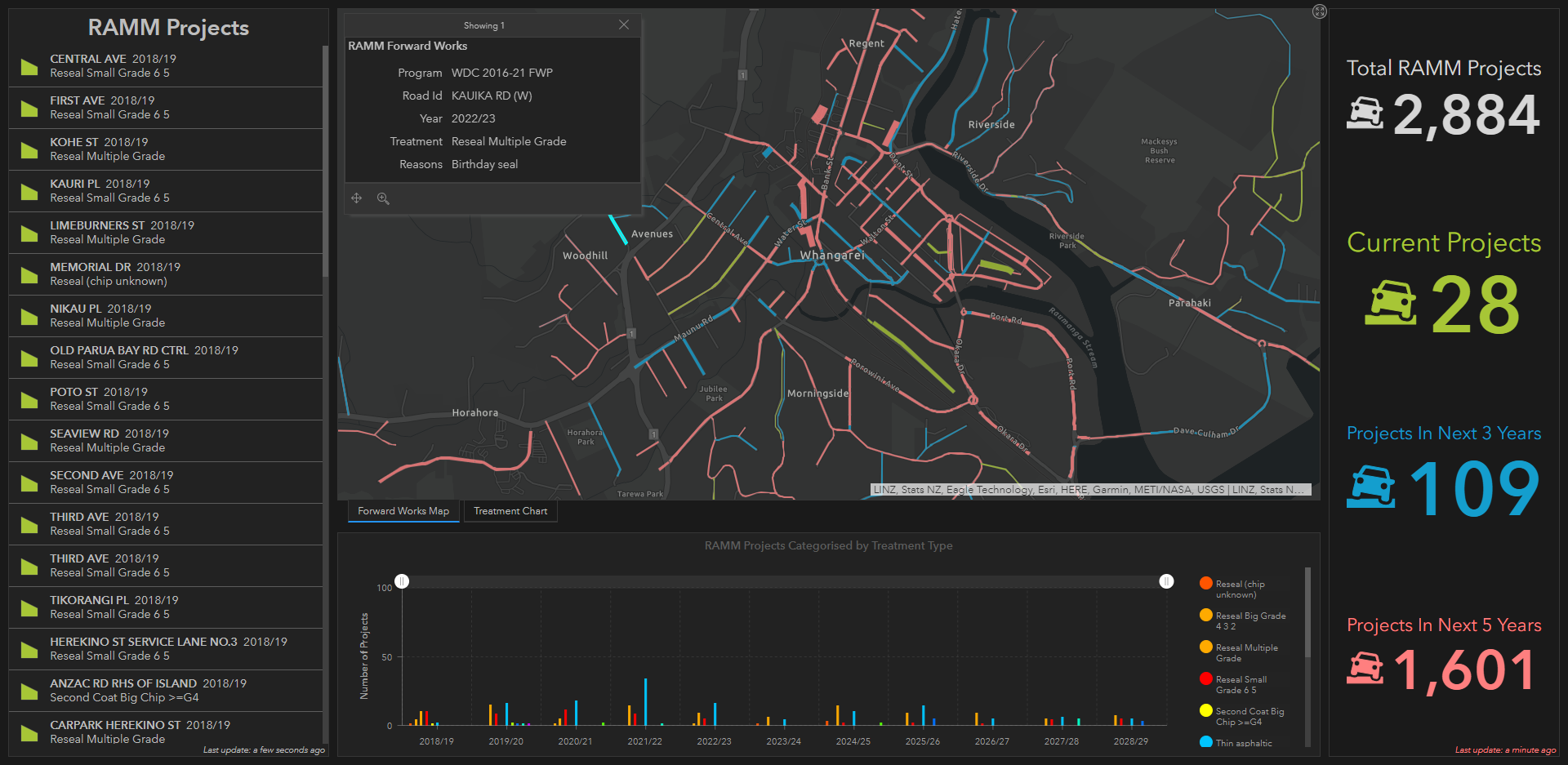Click the car icon beside Total RAMM Projects
The height and width of the screenshot is (765, 1568).
[x=1367, y=114]
